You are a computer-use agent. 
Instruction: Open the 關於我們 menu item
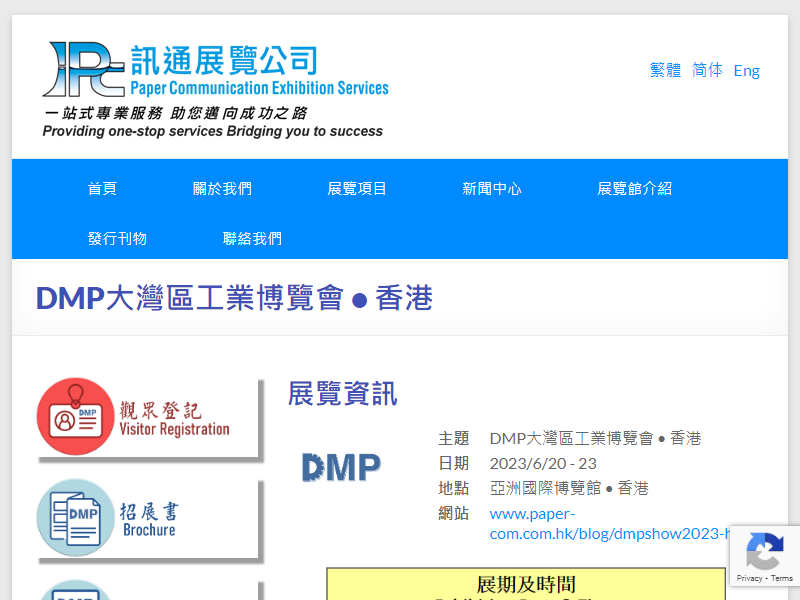coord(222,188)
